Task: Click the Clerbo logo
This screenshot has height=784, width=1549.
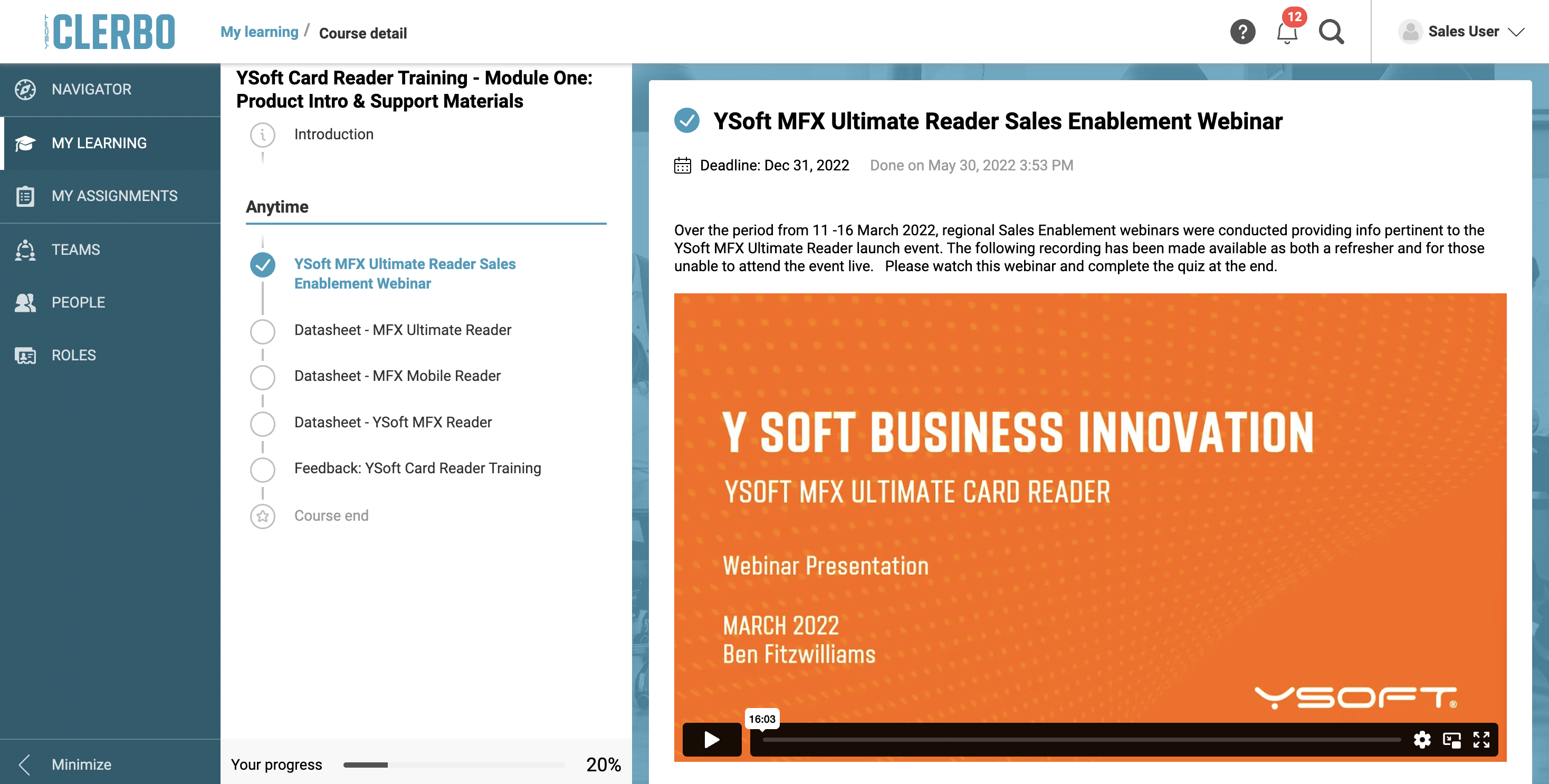Action: pos(110,31)
